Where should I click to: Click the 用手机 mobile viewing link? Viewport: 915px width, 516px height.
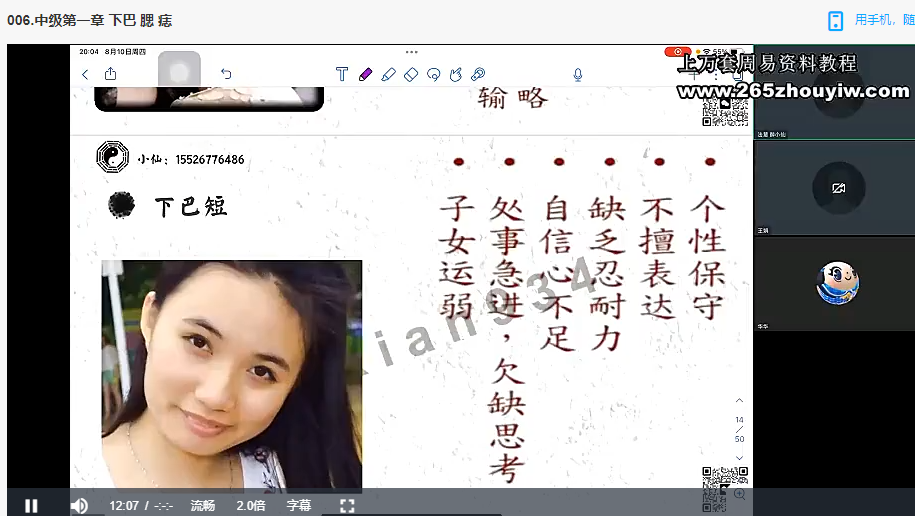point(875,20)
